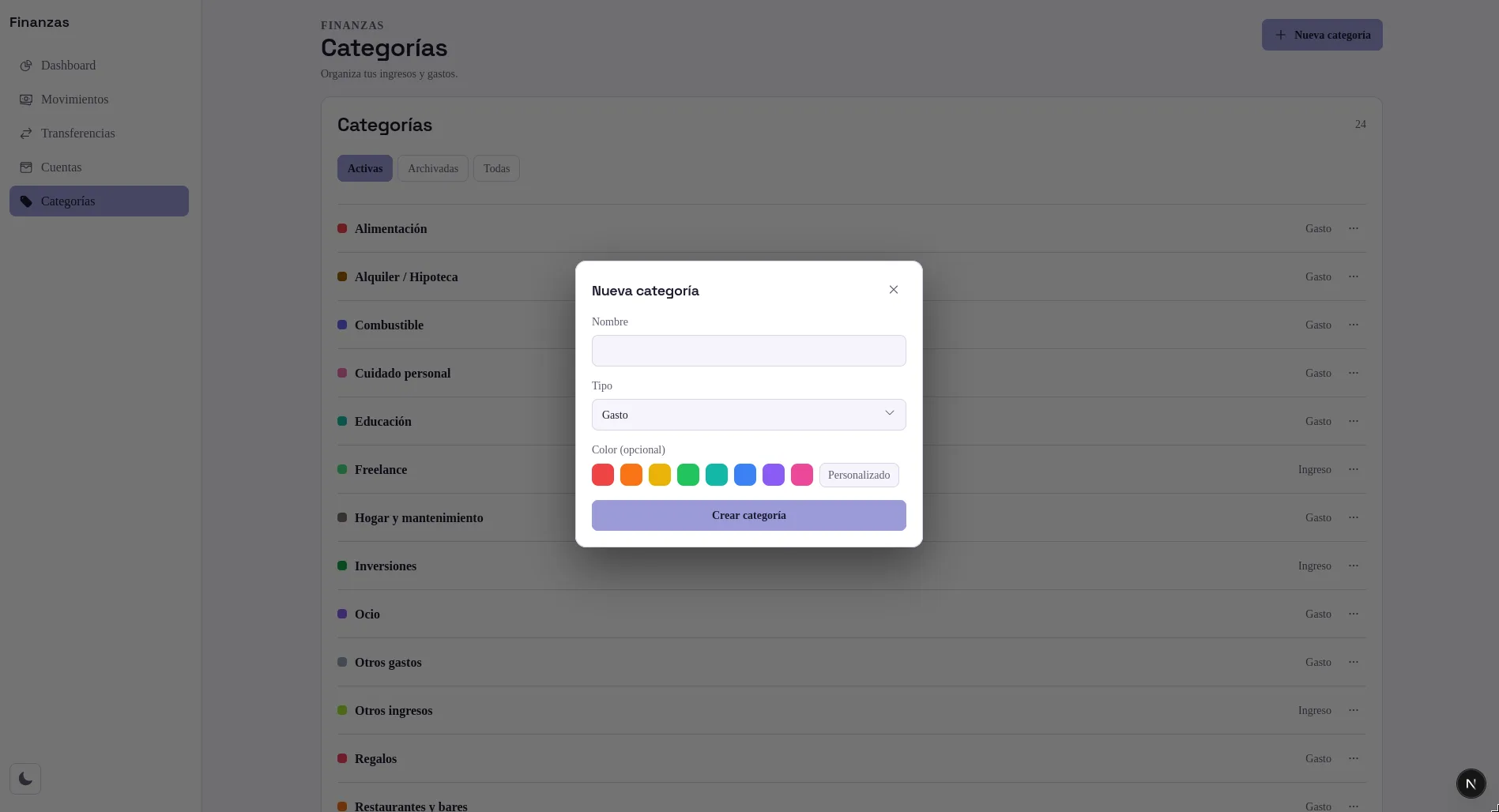Open the Tipo dropdown showing Gasto

[748, 415]
